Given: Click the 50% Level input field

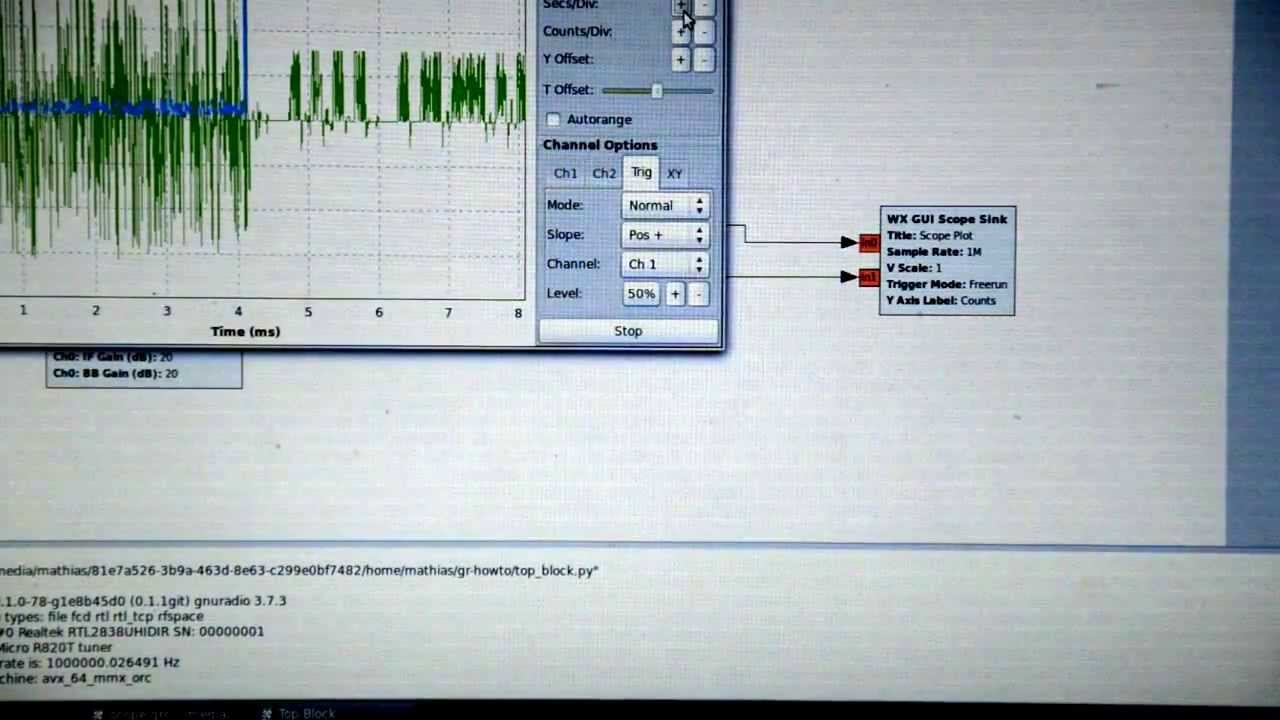Looking at the screenshot, I should pyautogui.click(x=641, y=293).
